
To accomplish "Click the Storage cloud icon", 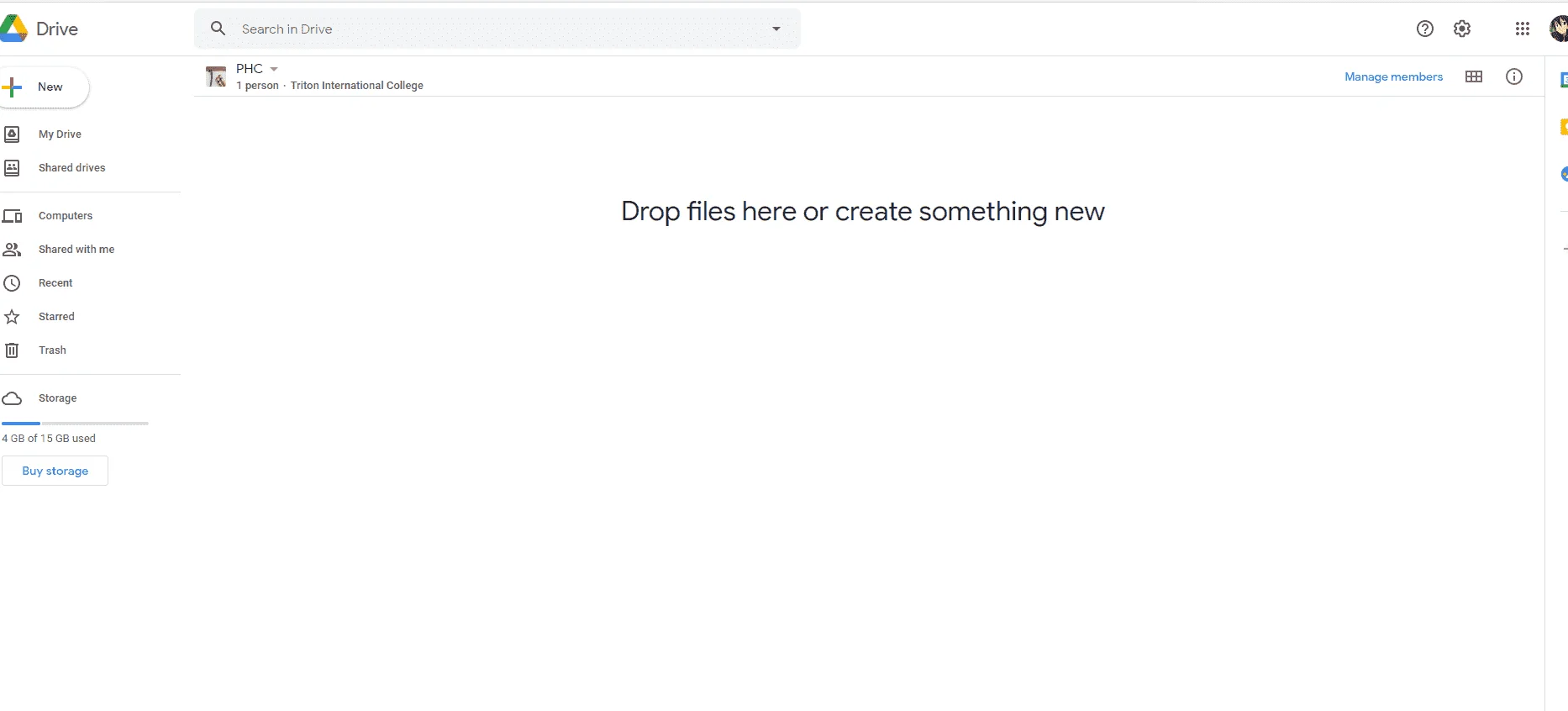I will tap(12, 398).
